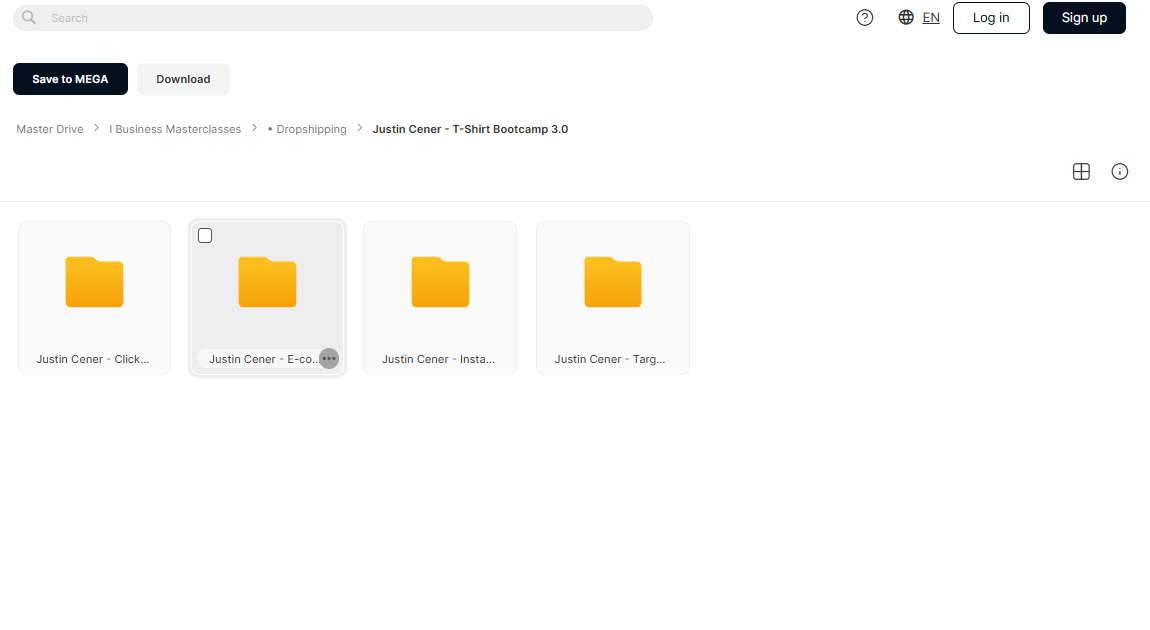Click the T-Shirt Bootcamp 3.0 breadcrumb
The image size is (1150, 630).
coord(470,129)
